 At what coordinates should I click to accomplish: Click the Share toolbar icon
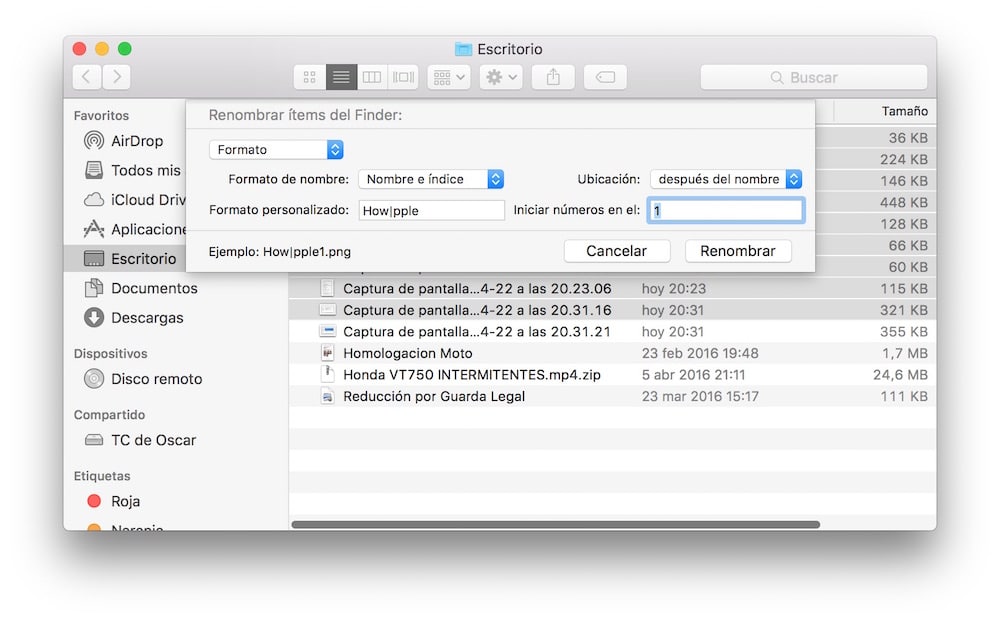click(x=552, y=77)
